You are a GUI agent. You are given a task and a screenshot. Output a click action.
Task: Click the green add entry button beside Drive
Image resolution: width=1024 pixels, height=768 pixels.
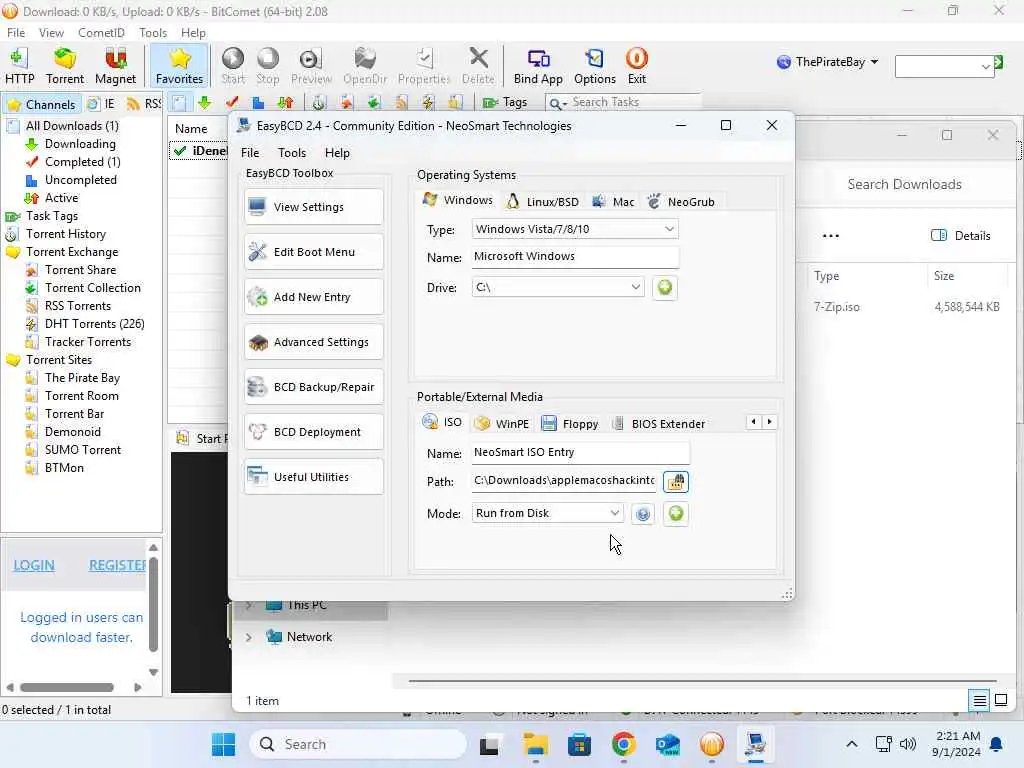coord(664,287)
